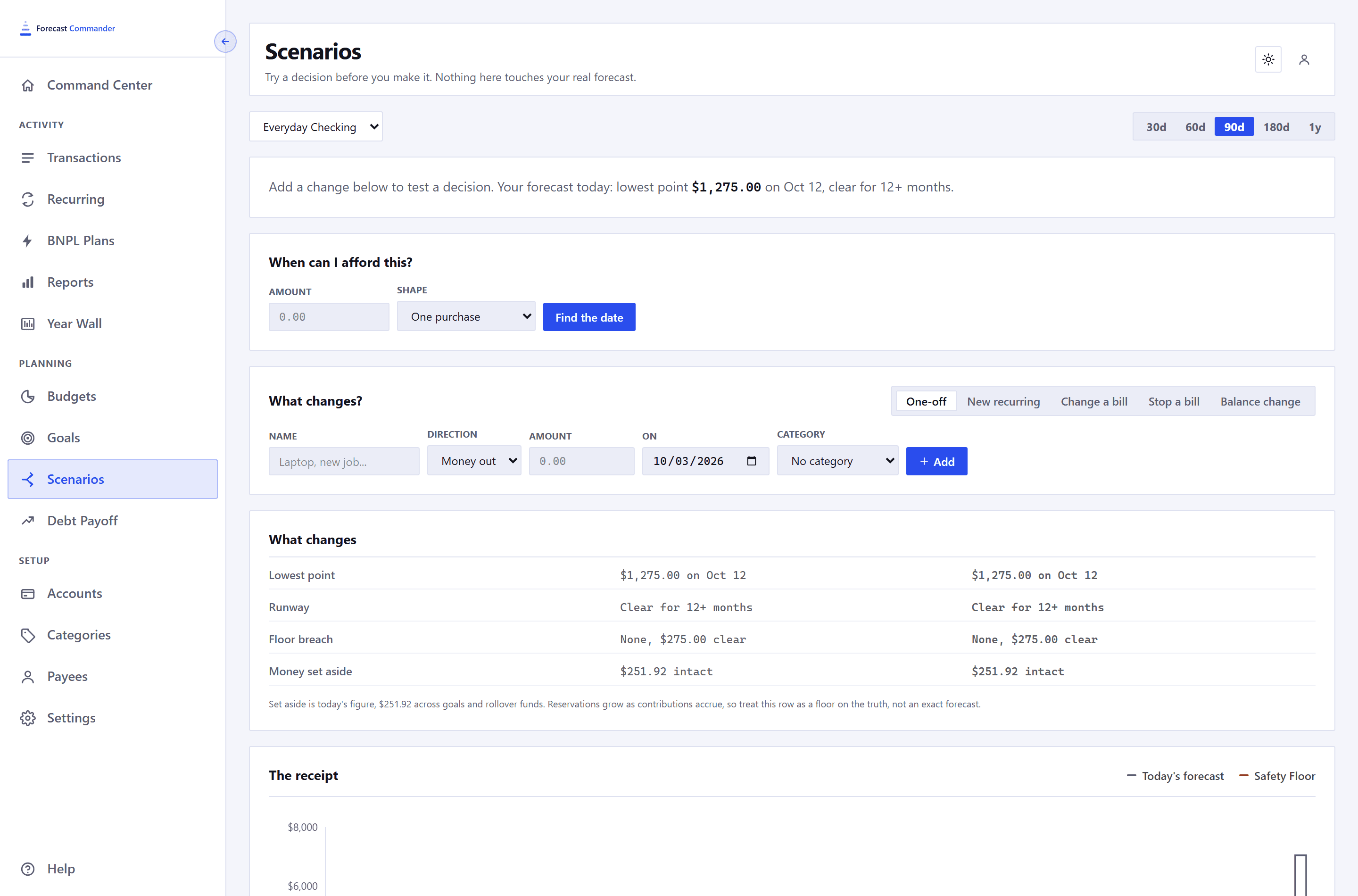
Task: Open Recurring from the sidebar
Action: click(113, 199)
